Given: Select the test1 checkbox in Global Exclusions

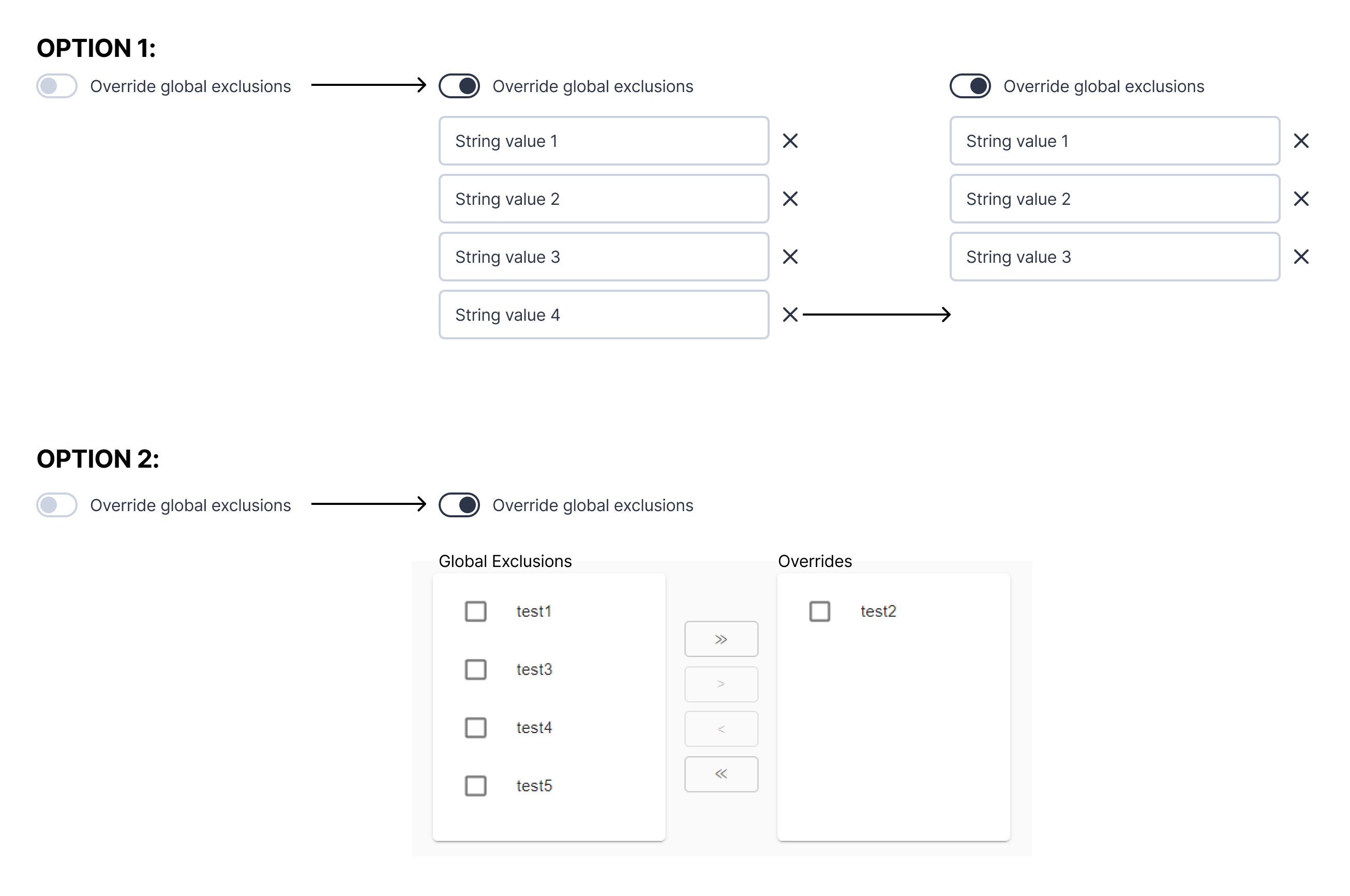Looking at the screenshot, I should [476, 610].
